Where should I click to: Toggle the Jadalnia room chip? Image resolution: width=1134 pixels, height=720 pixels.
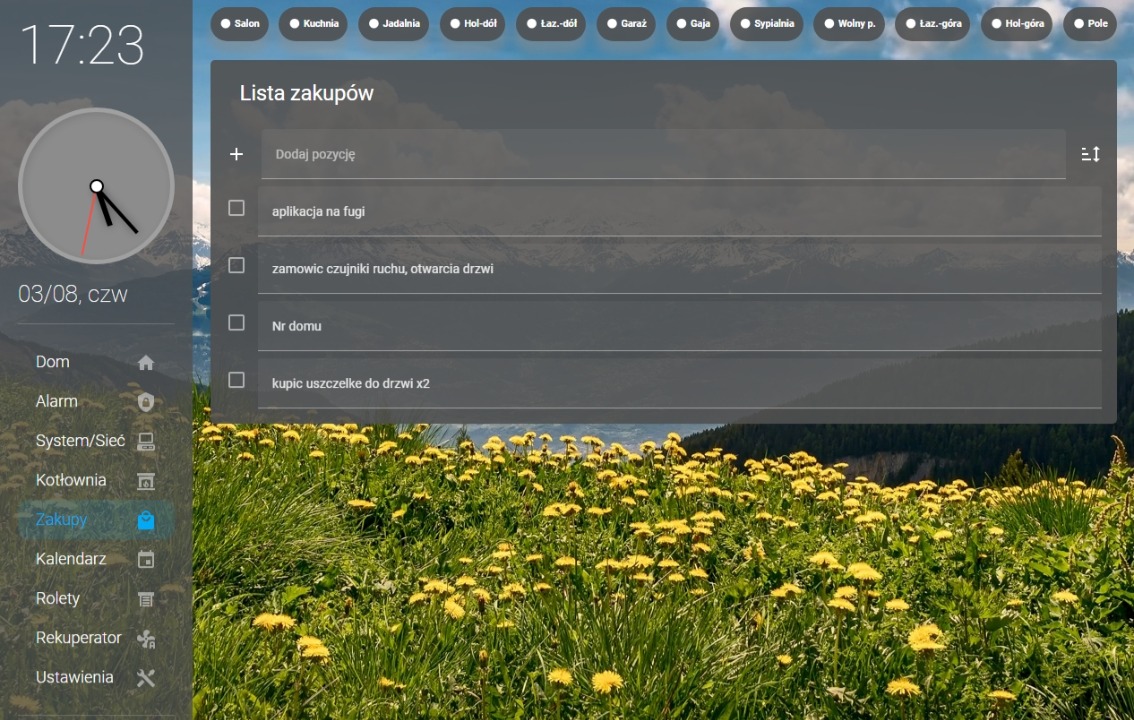point(393,24)
